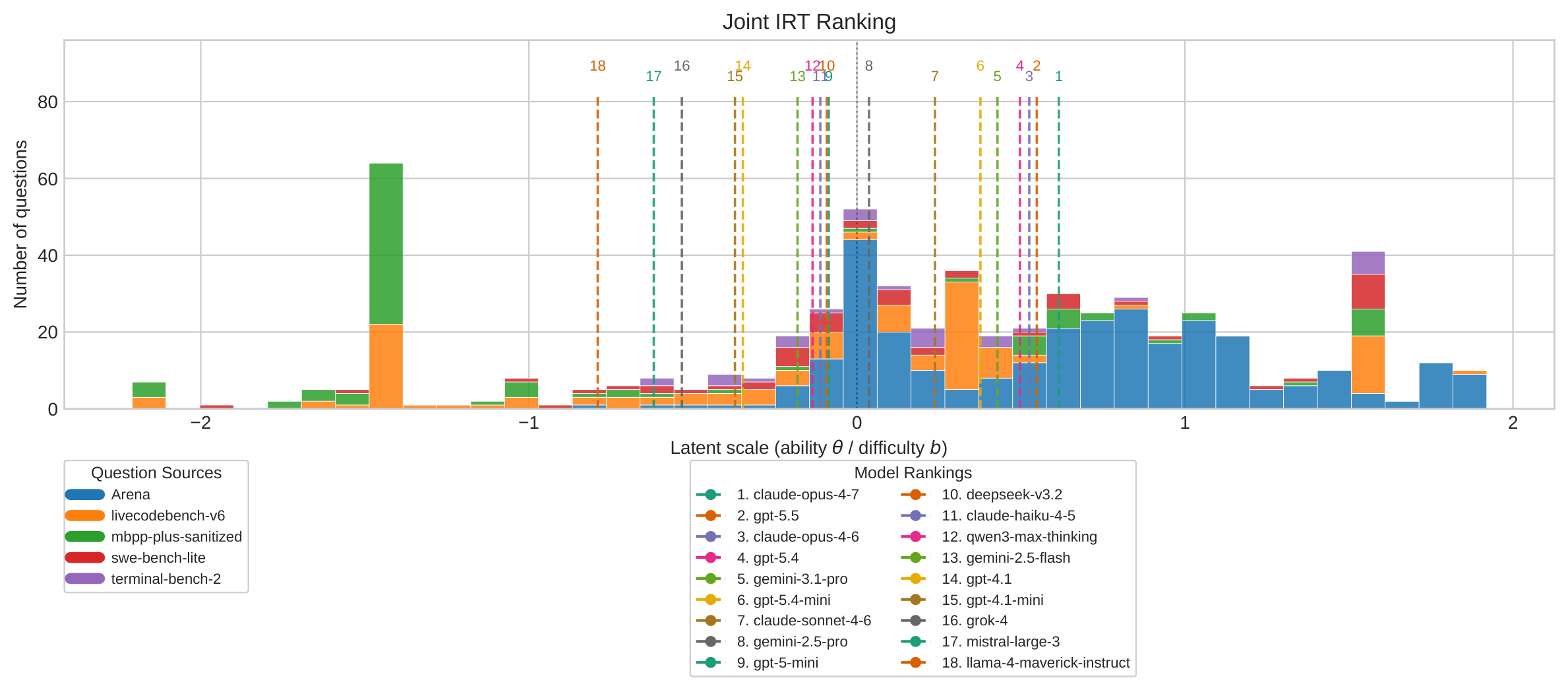The width and height of the screenshot is (1568, 690).
Task: Click rank 1 label above dashed line
Action: [x=1059, y=77]
